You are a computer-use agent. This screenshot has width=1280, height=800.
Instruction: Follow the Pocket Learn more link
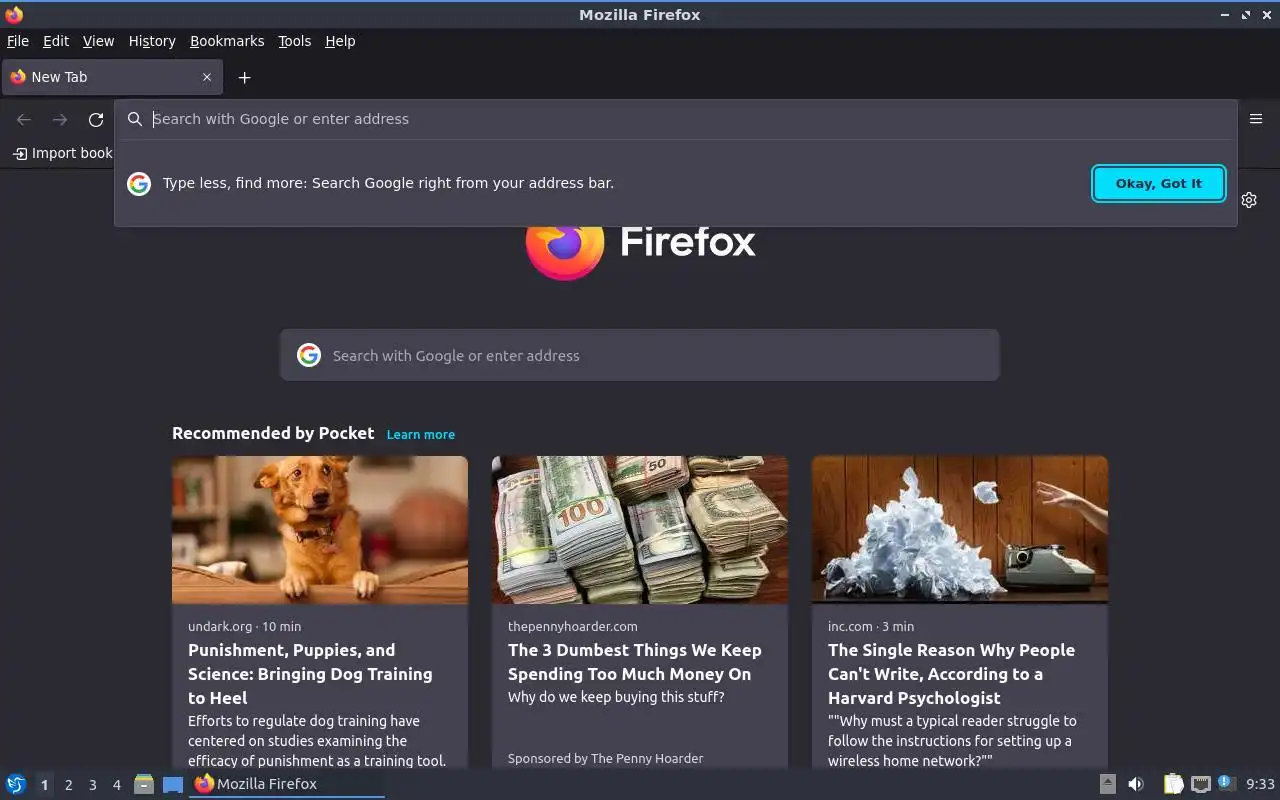(421, 434)
